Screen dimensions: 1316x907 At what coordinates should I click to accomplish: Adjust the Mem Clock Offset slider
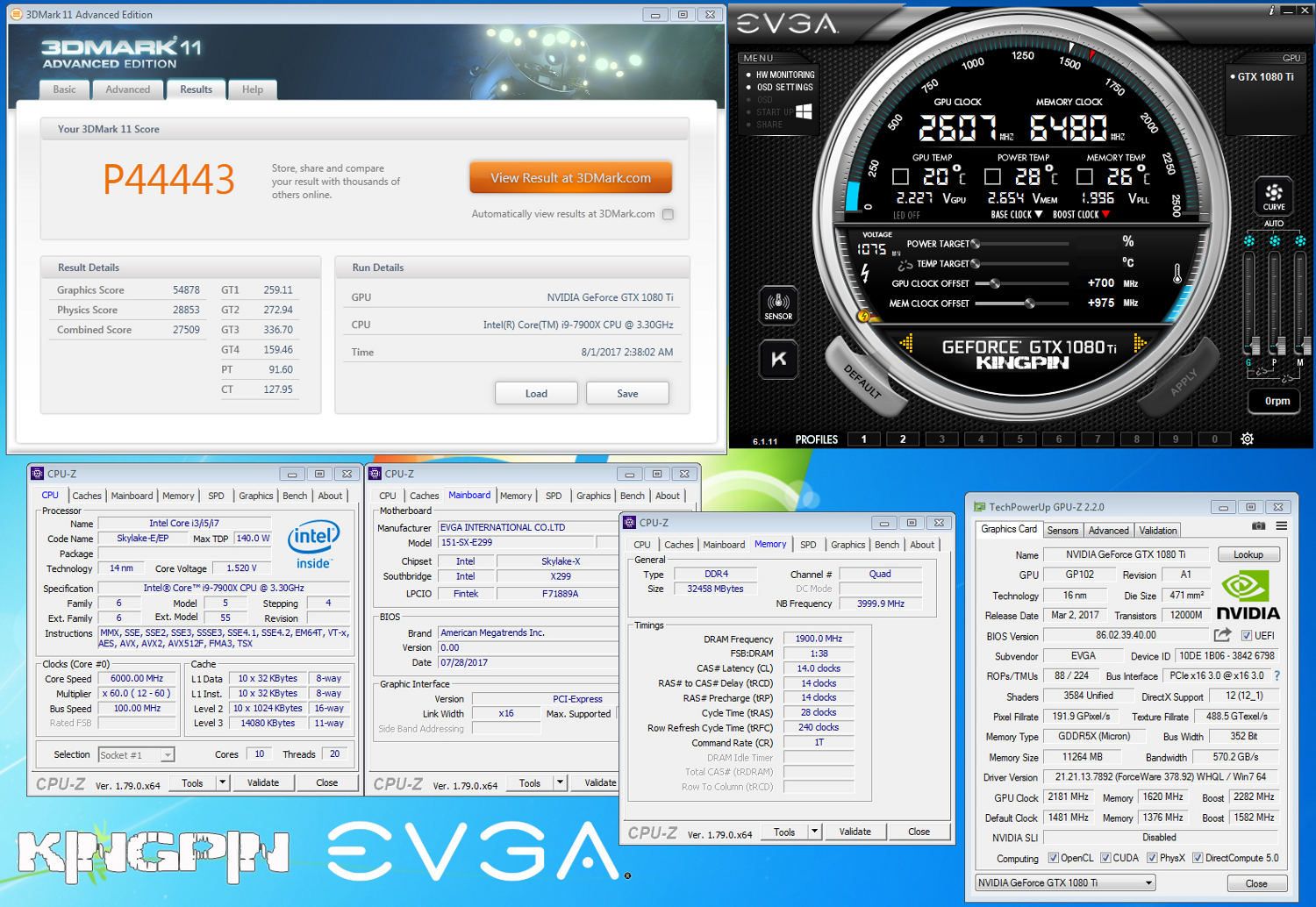click(1030, 304)
